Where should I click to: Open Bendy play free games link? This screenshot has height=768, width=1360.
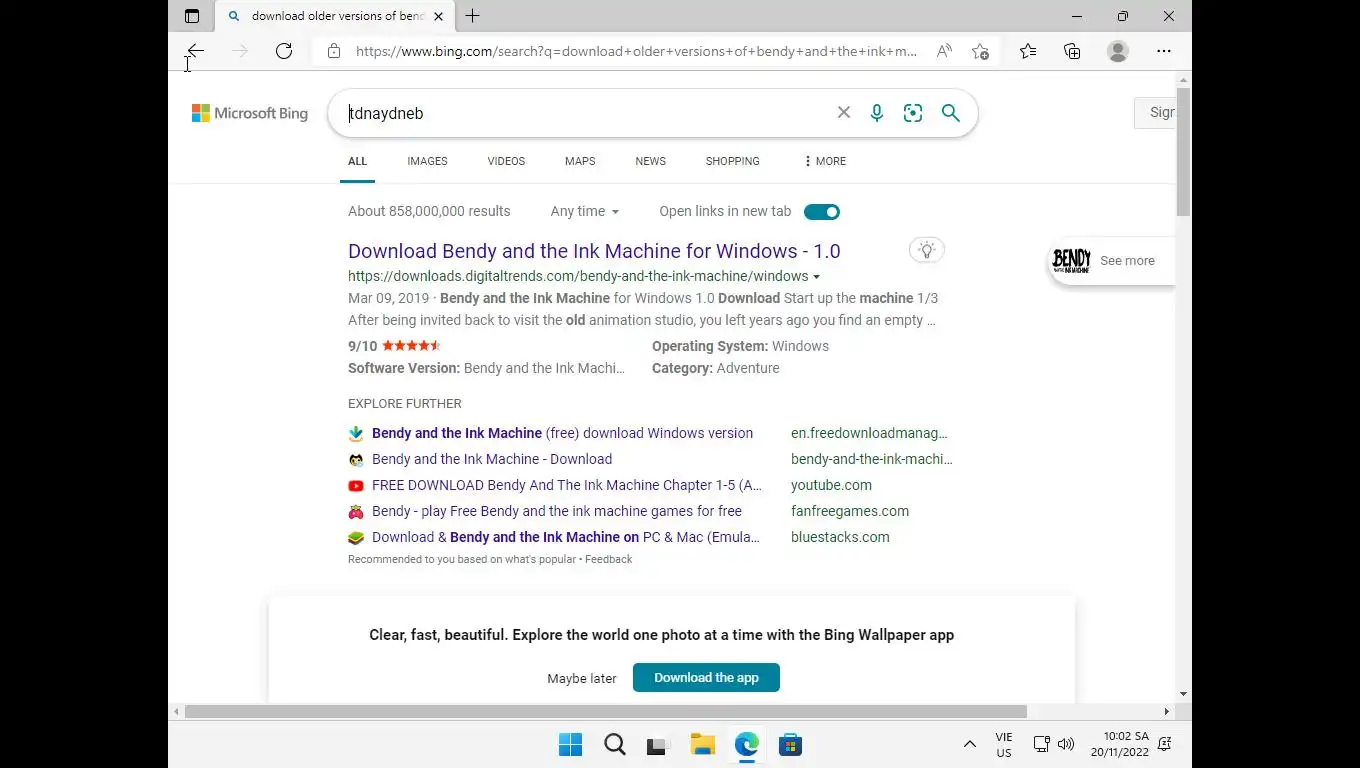click(x=557, y=511)
